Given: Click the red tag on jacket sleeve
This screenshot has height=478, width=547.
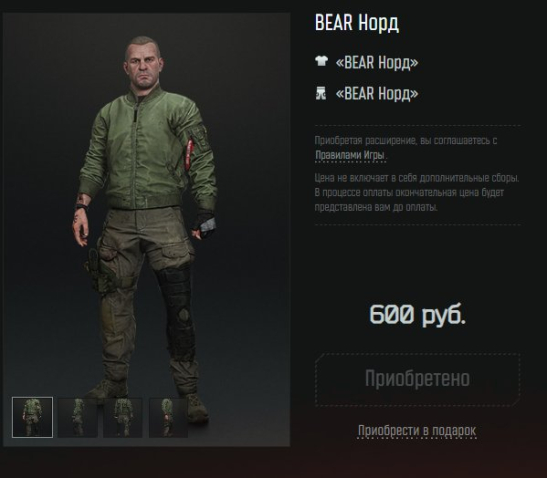Looking at the screenshot, I should tap(190, 152).
